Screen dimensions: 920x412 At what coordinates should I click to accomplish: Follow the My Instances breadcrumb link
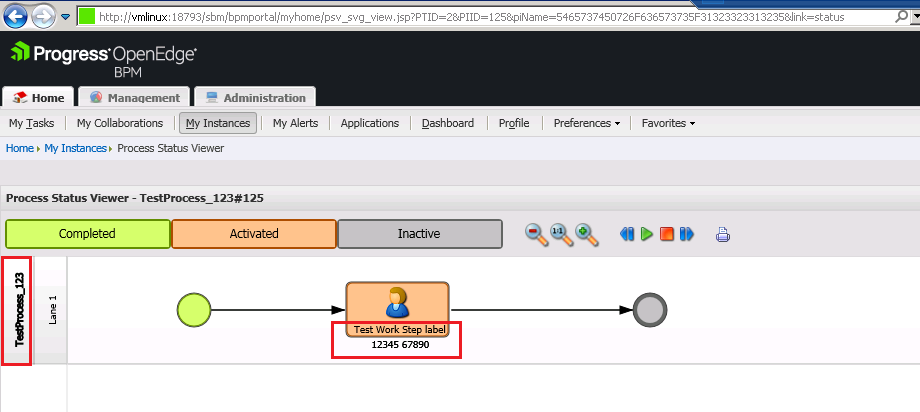coord(75,148)
